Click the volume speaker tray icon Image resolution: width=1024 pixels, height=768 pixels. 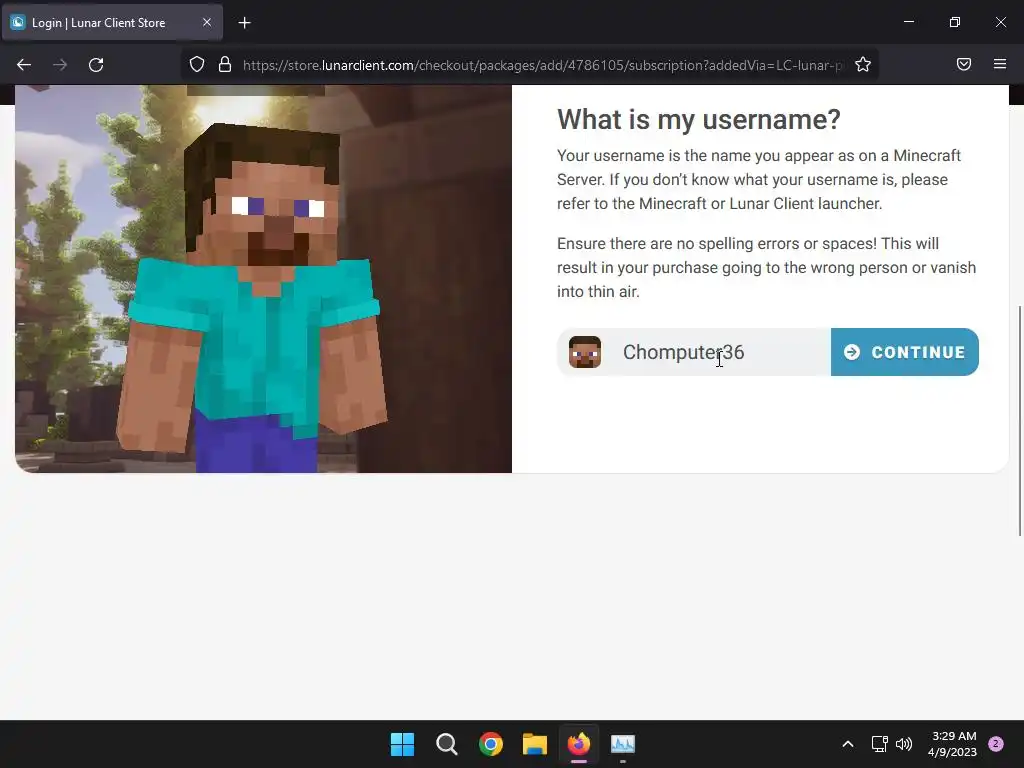point(904,744)
